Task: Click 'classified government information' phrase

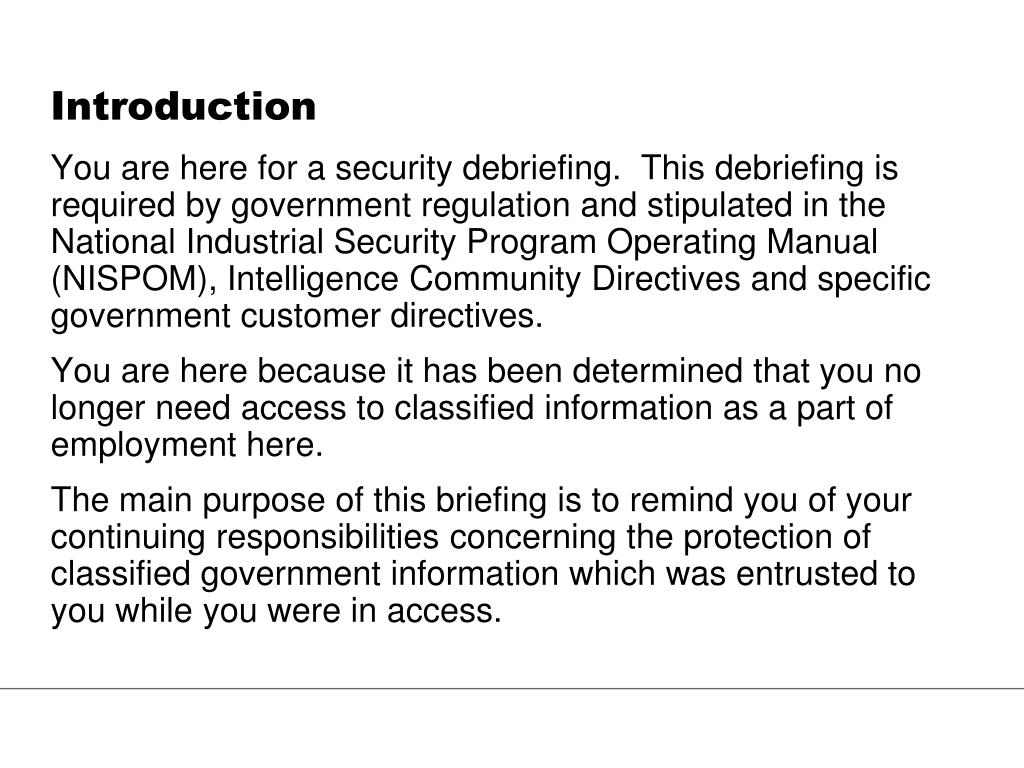Action: pos(305,574)
